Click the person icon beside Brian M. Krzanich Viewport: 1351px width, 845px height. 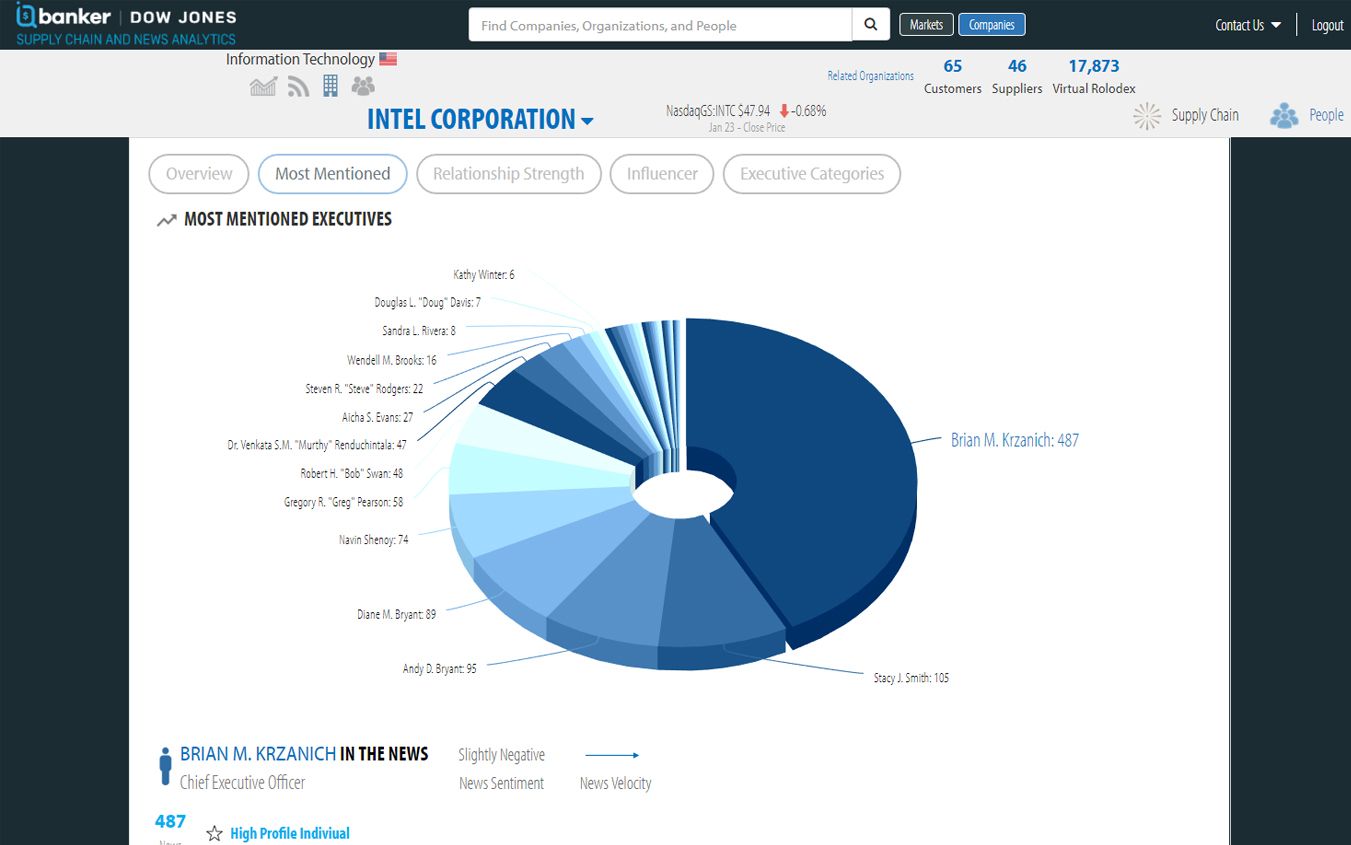(165, 766)
